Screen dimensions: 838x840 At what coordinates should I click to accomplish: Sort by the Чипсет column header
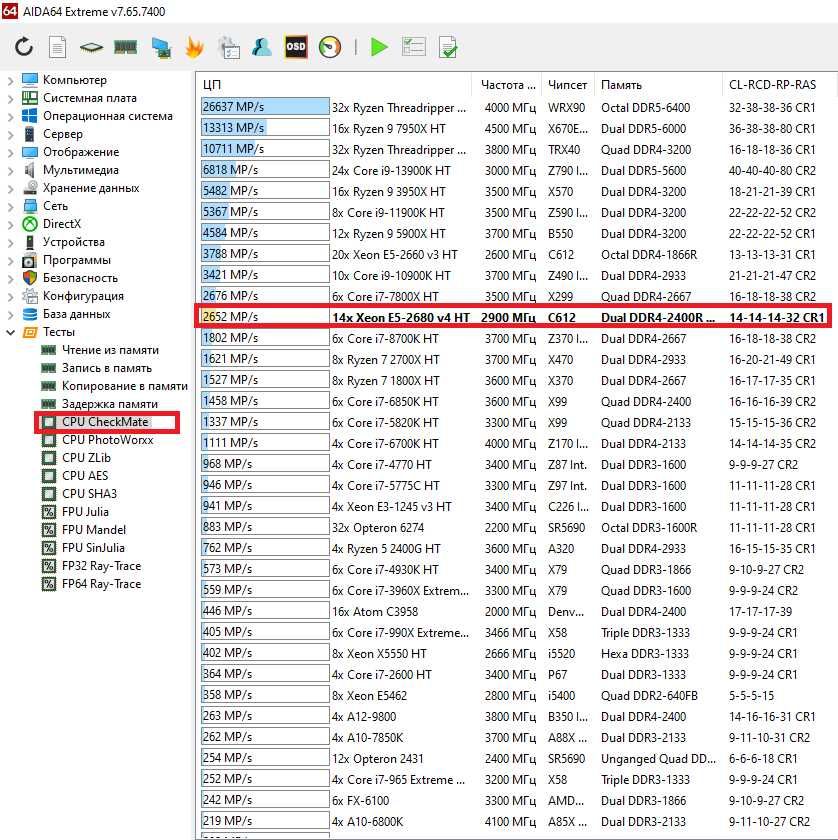tap(567, 85)
